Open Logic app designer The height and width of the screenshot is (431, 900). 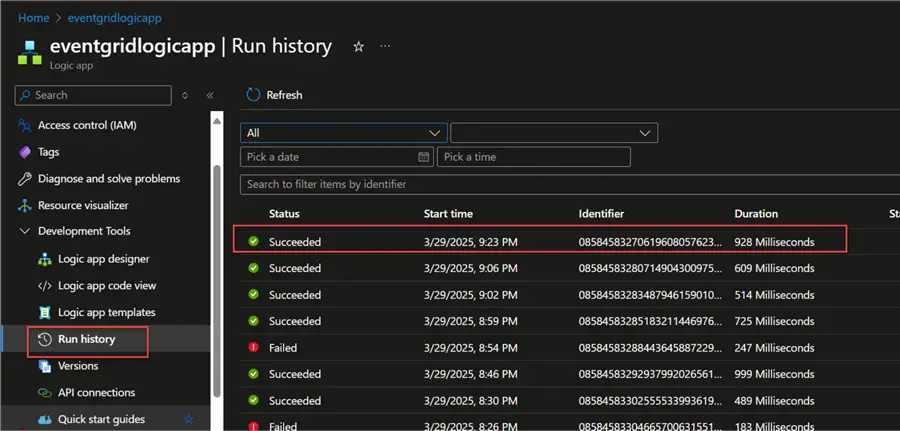(104, 259)
